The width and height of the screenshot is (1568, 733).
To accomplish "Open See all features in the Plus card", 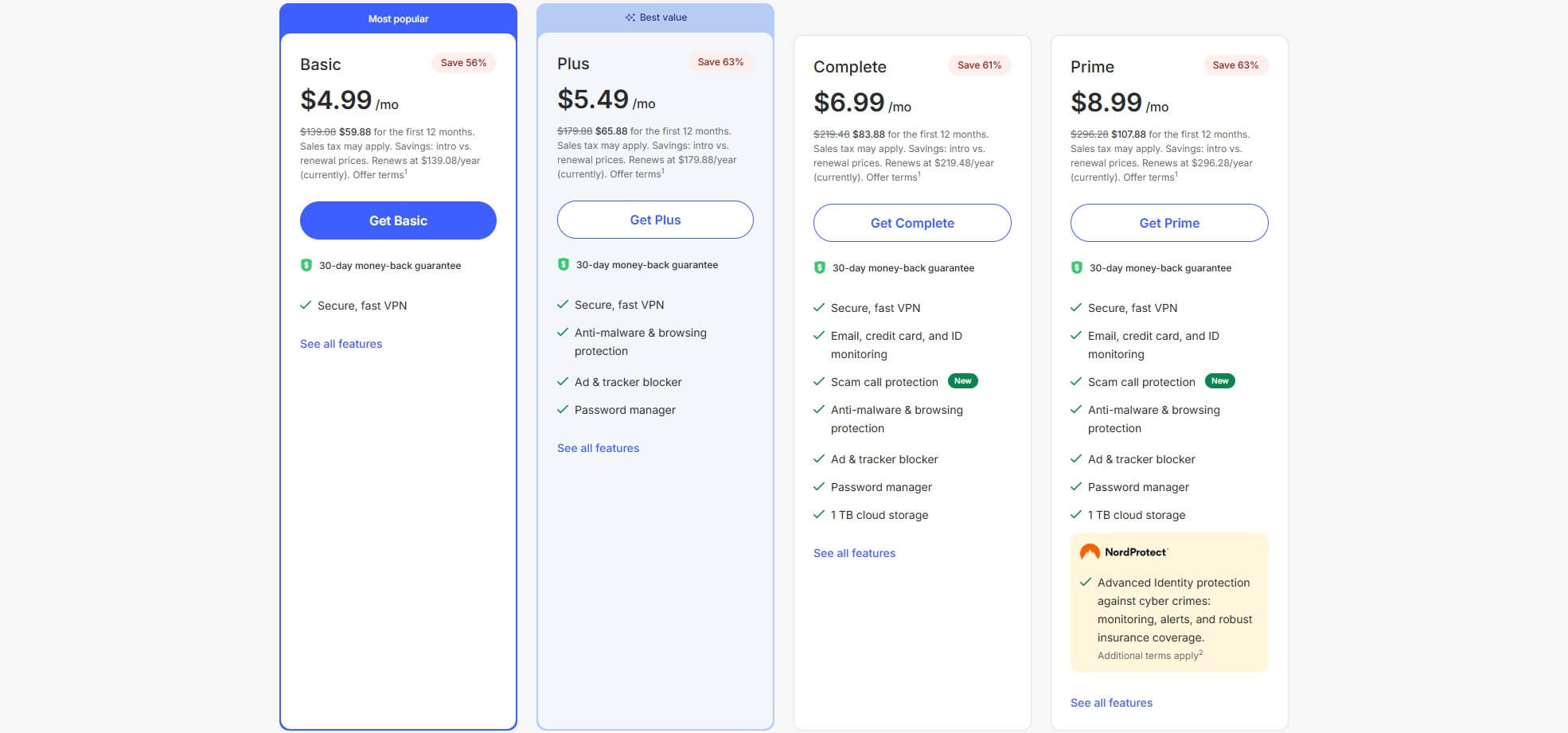I will coord(598,447).
